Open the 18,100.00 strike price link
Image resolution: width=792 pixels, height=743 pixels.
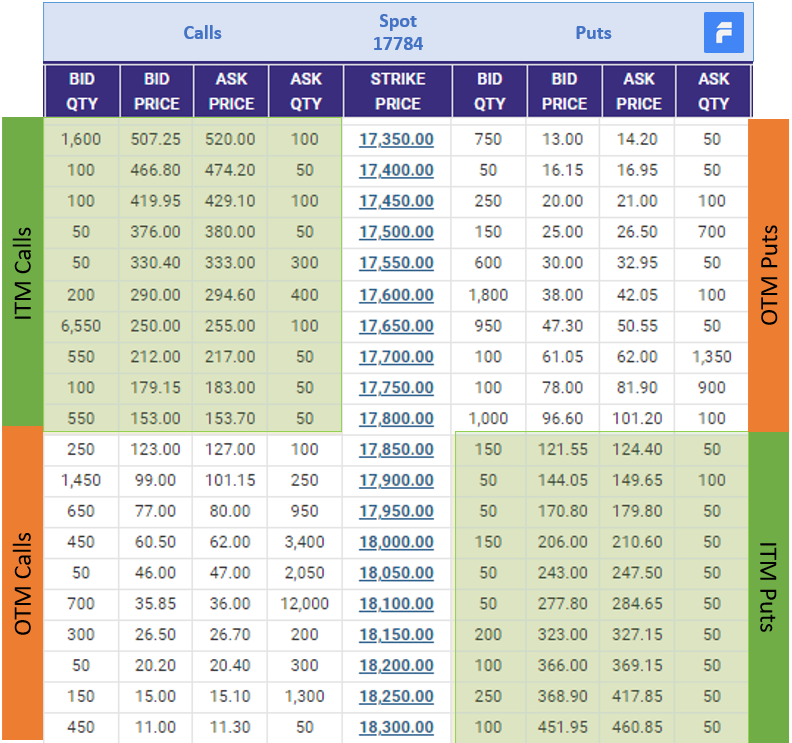[x=397, y=604]
